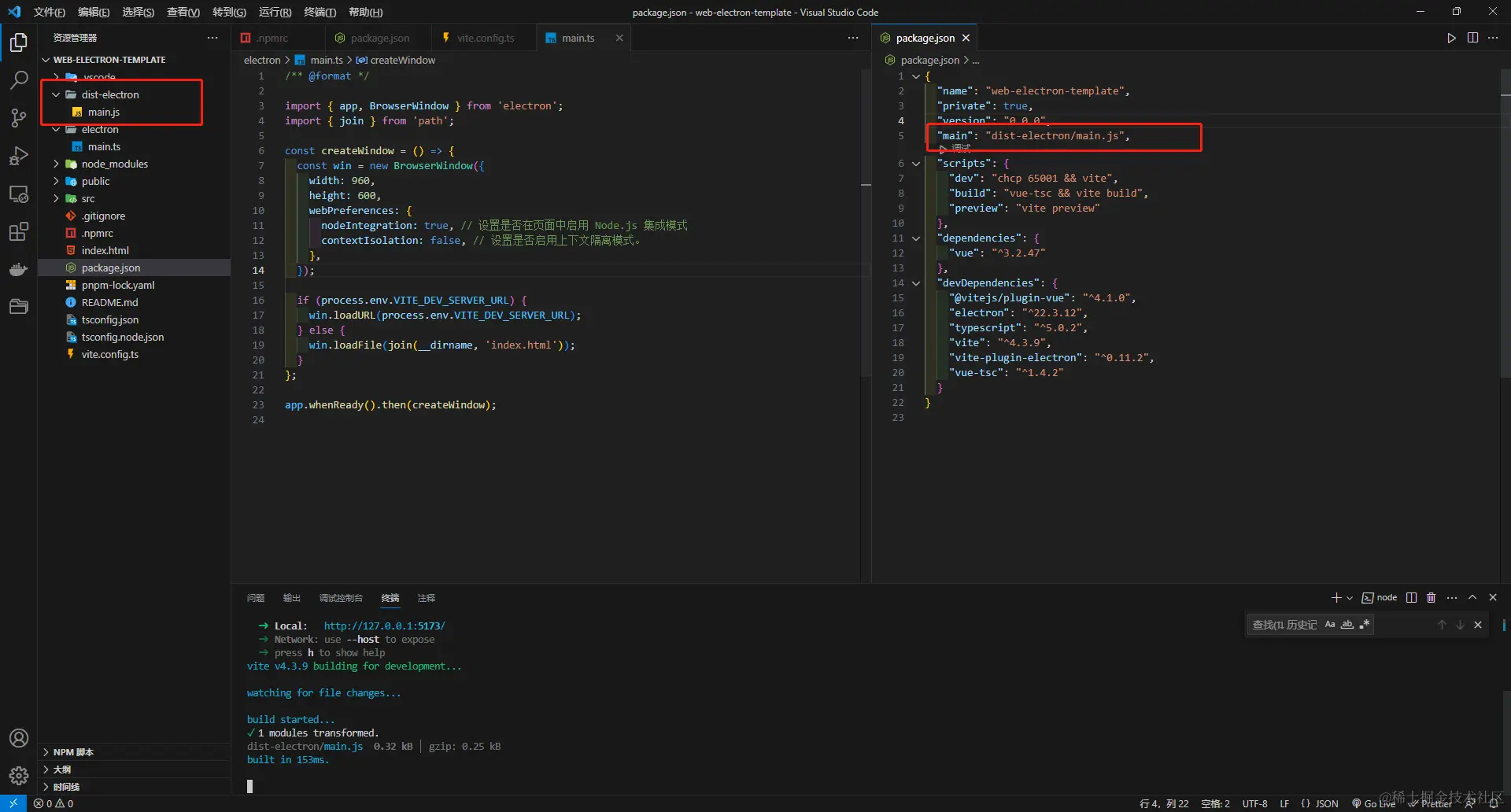The width and height of the screenshot is (1511, 812).
Task: Open the project manager folder icon view
Action: pos(19,307)
